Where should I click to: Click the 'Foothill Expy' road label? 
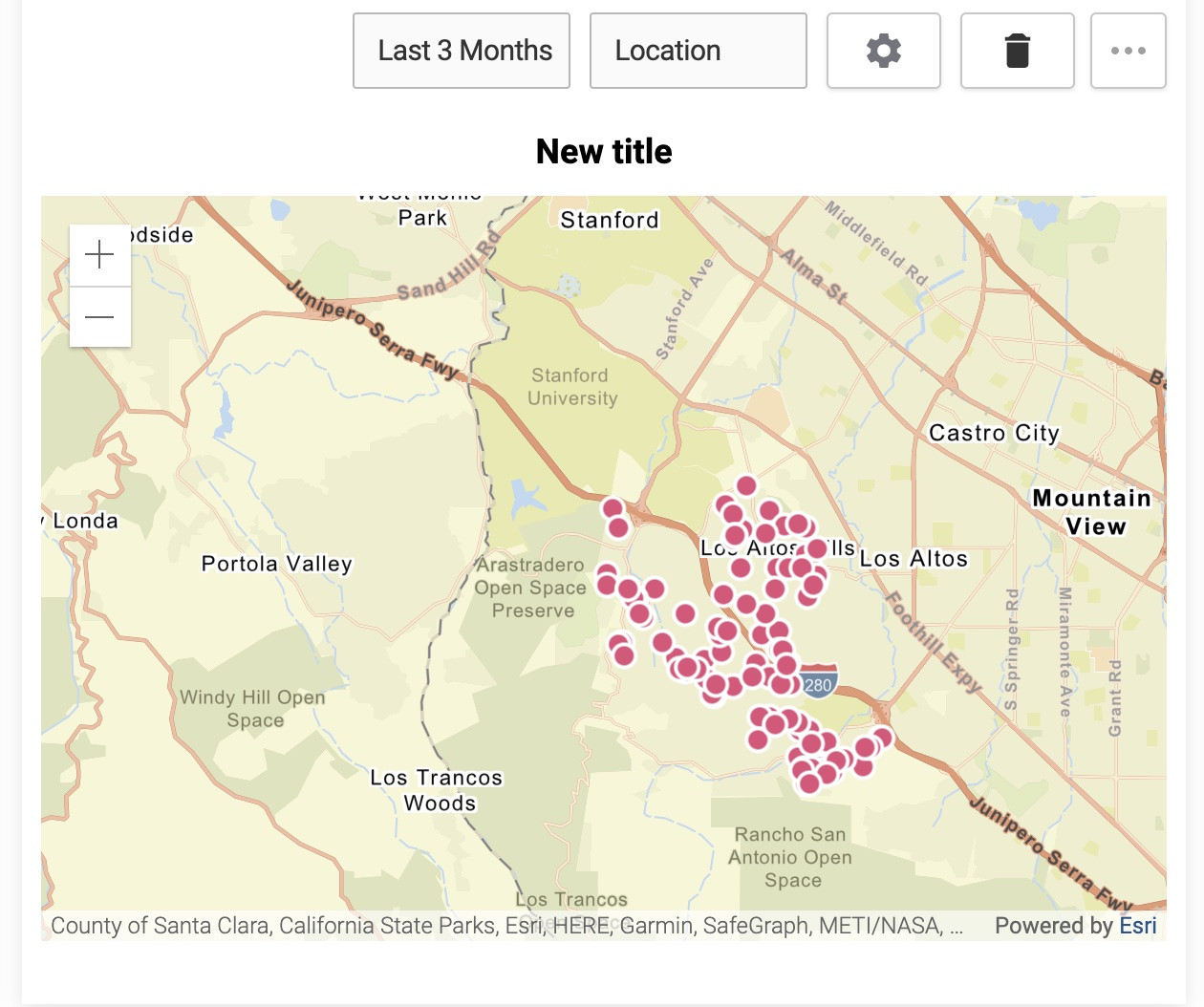[x=935, y=641]
